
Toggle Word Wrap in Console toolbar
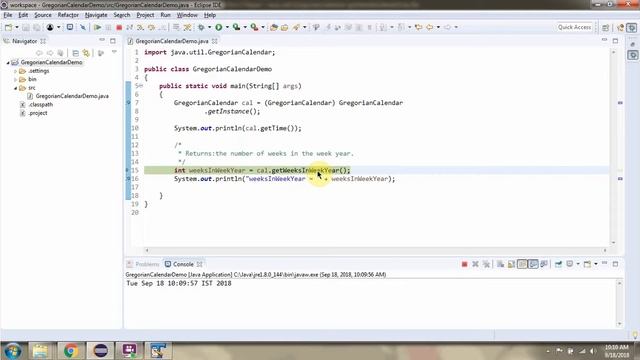coord(522,264)
